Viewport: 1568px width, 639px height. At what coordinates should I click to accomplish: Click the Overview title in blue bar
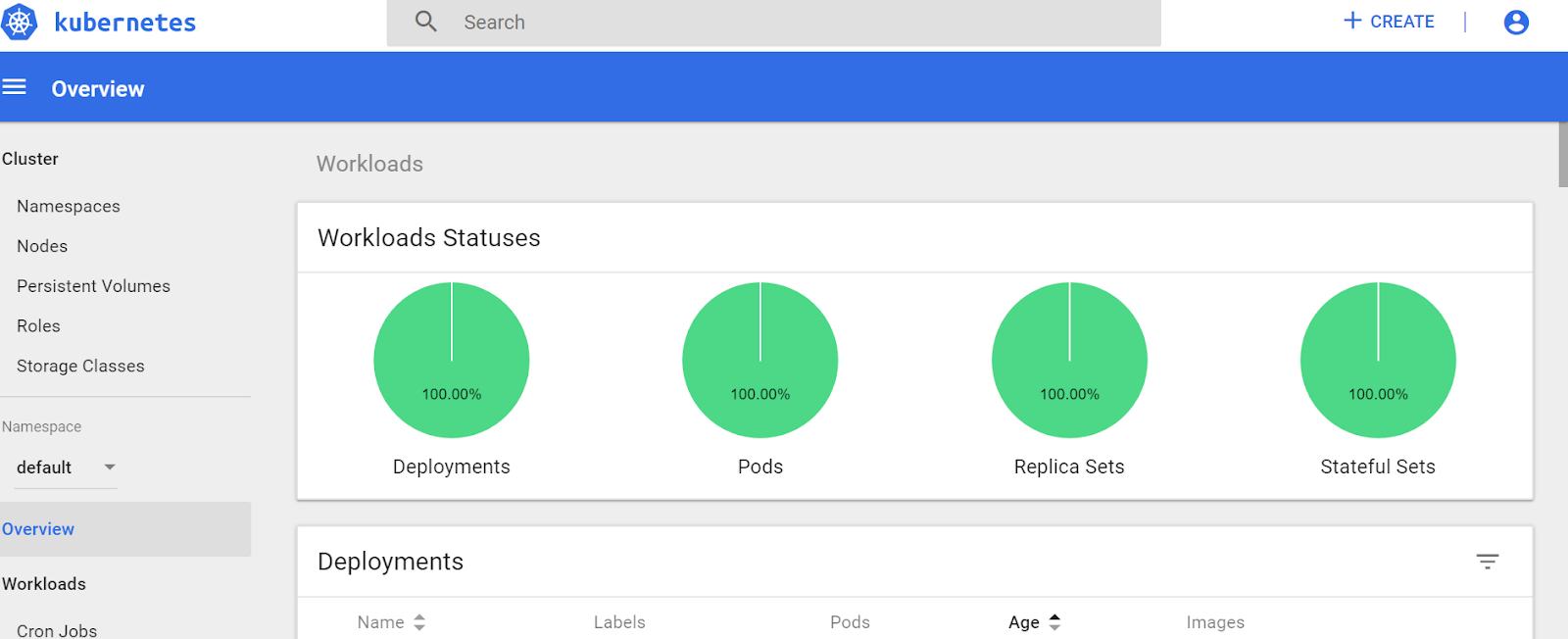[x=98, y=89]
